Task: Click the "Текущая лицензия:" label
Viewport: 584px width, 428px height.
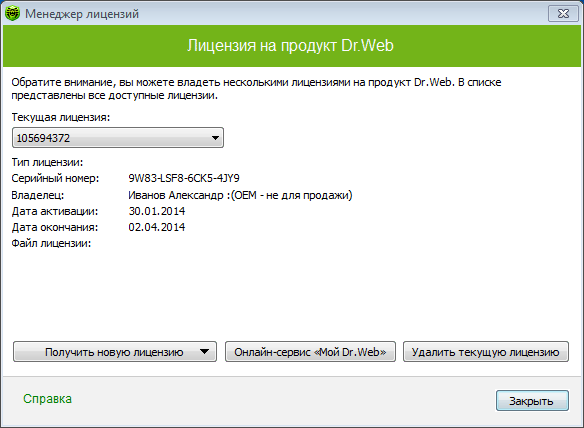Action: [x=61, y=117]
